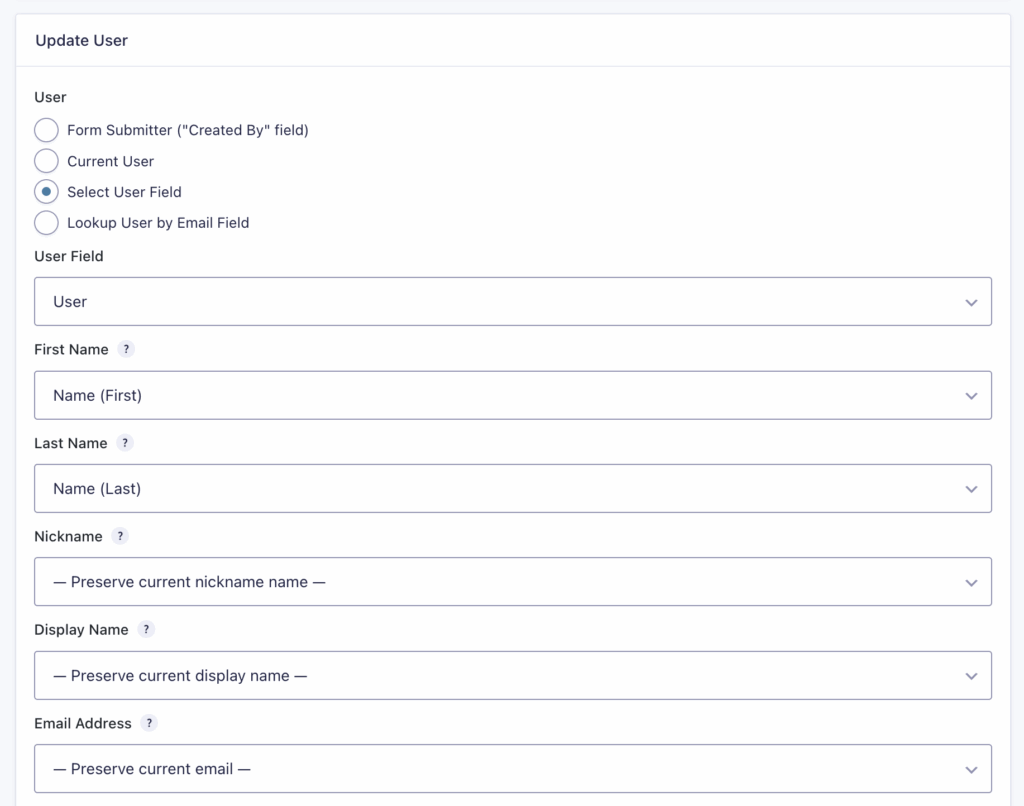Click the chevron on the Email Address selector
This screenshot has height=806, width=1024.
tap(970, 769)
